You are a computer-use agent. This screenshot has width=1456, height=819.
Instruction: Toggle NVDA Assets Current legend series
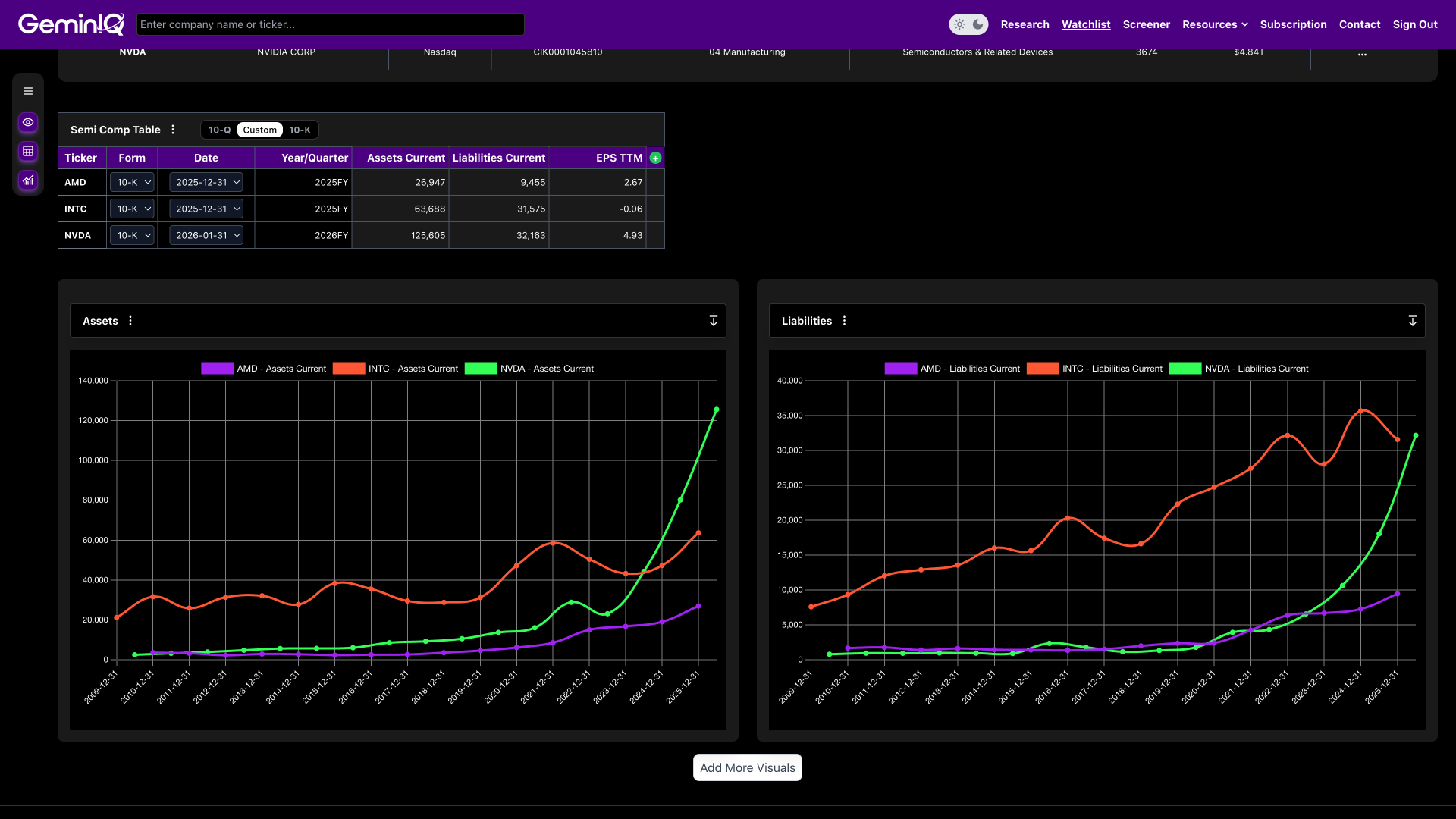pyautogui.click(x=529, y=369)
